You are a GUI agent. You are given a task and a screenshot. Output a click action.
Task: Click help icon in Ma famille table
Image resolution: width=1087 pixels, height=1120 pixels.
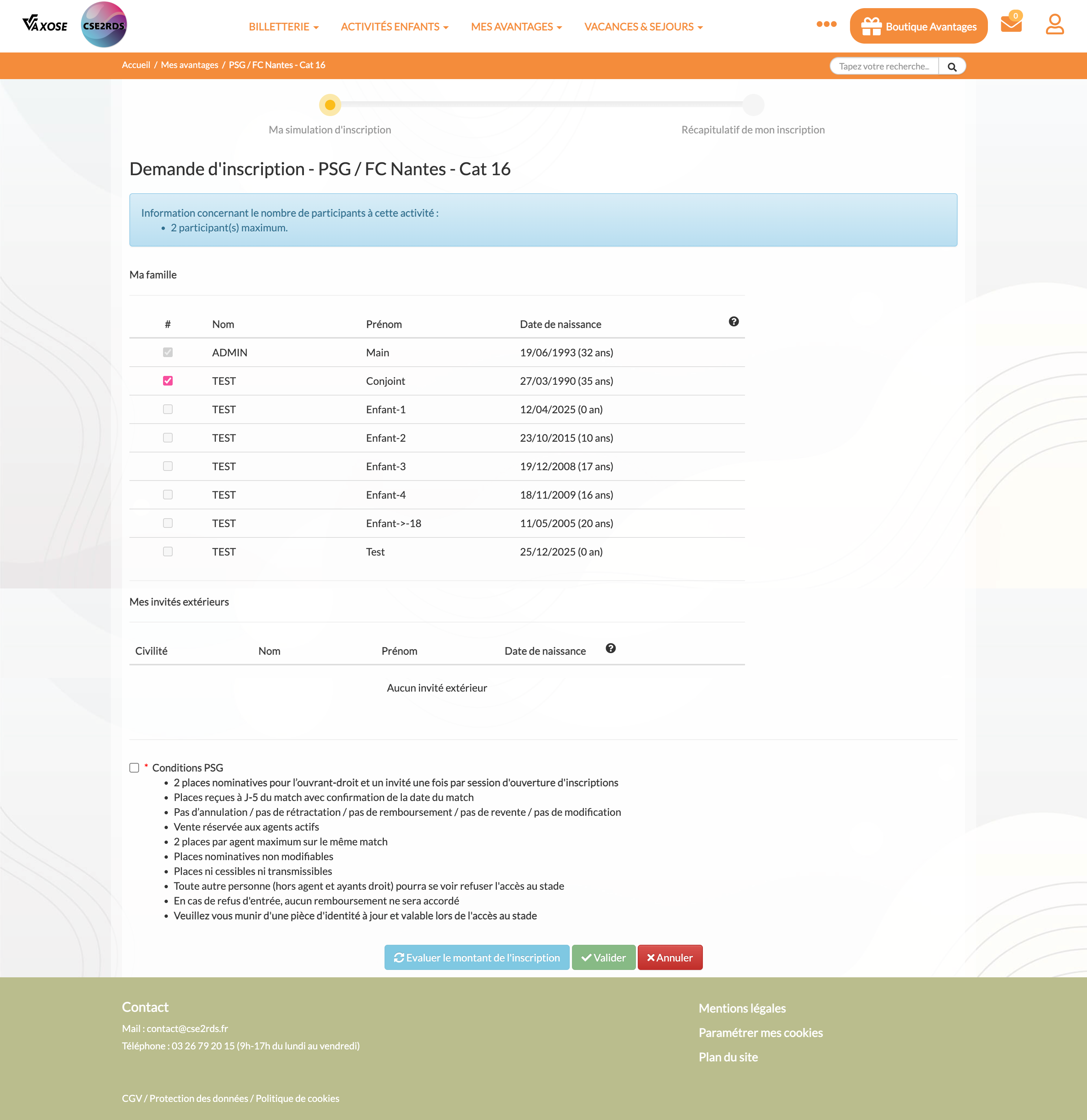point(733,322)
